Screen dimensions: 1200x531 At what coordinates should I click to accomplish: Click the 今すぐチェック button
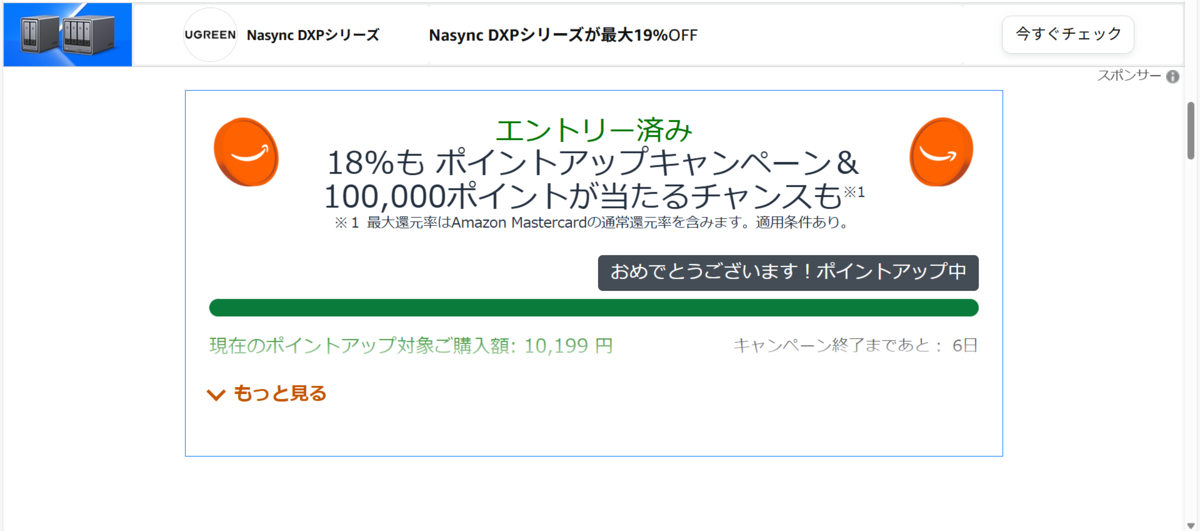point(1068,34)
